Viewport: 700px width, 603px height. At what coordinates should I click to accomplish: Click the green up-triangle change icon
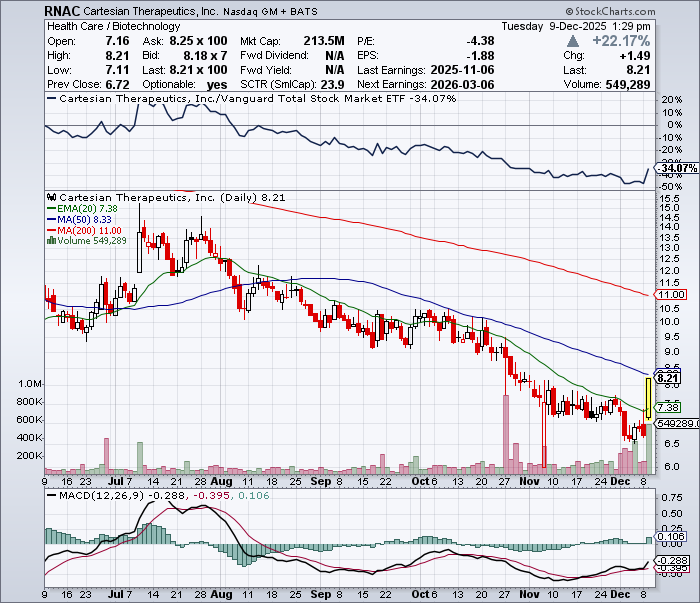pos(573,42)
